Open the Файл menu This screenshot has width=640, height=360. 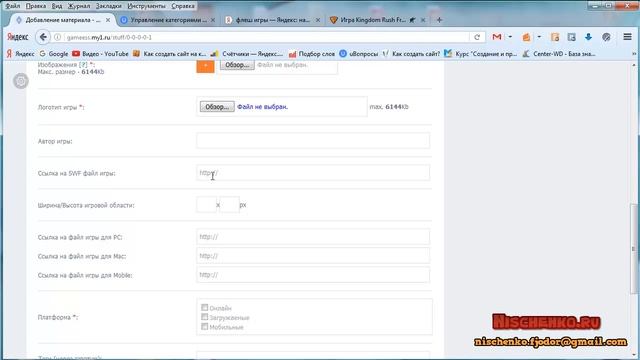tap(13, 6)
